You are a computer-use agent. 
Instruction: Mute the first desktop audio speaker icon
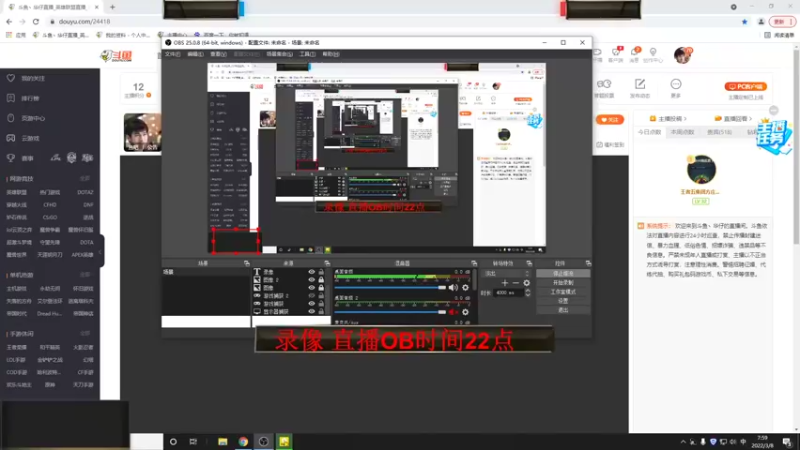tap(453, 288)
